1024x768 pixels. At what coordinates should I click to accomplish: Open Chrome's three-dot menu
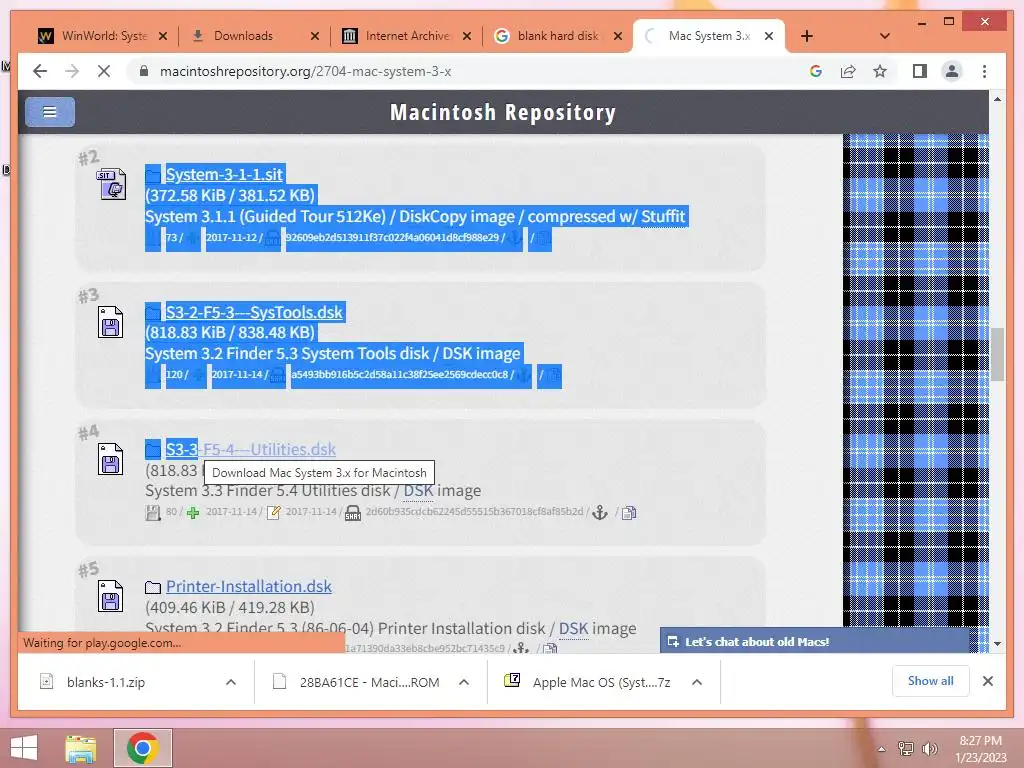(x=984, y=71)
